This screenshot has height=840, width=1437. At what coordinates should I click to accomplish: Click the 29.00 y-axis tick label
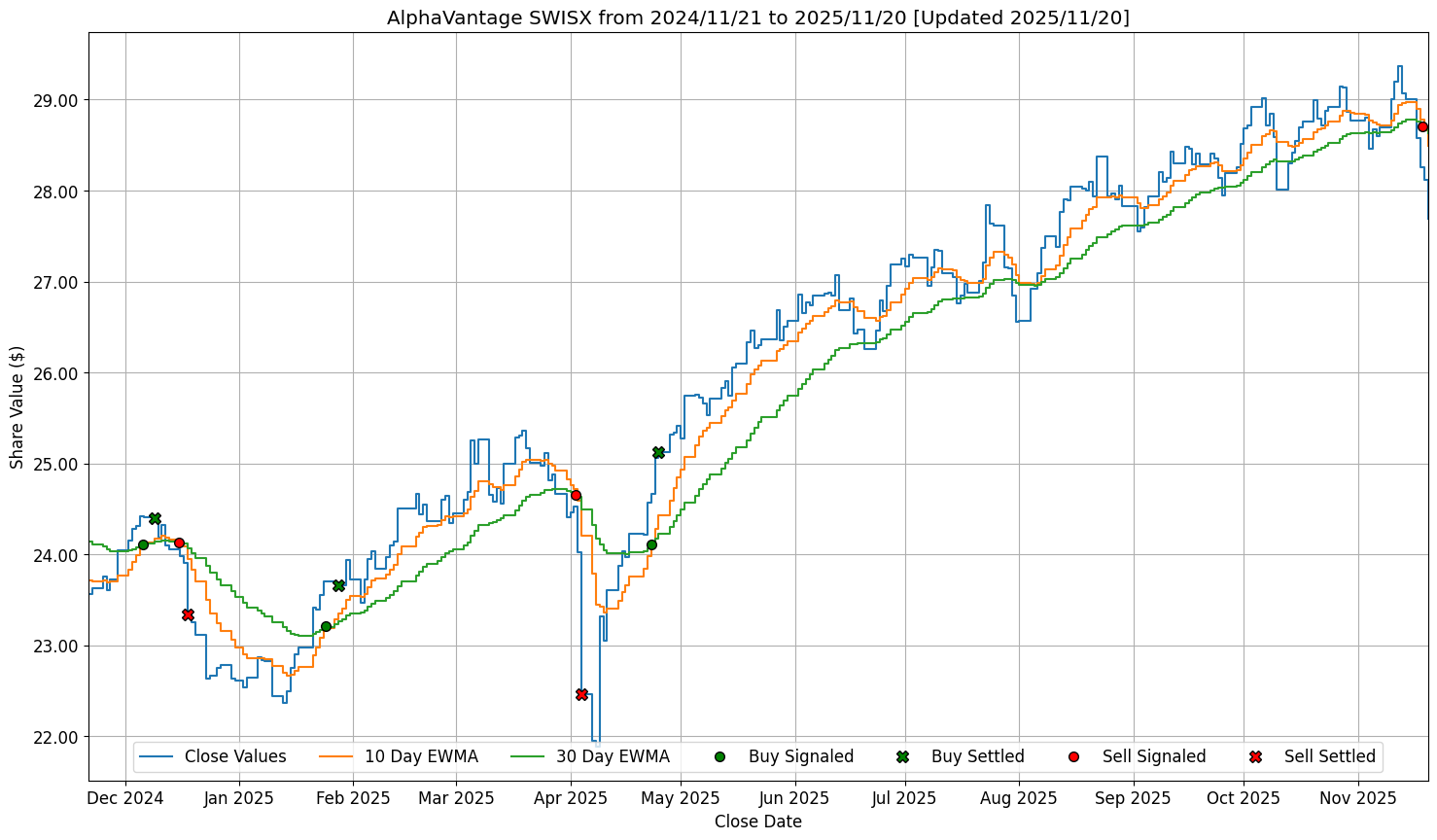[57, 100]
